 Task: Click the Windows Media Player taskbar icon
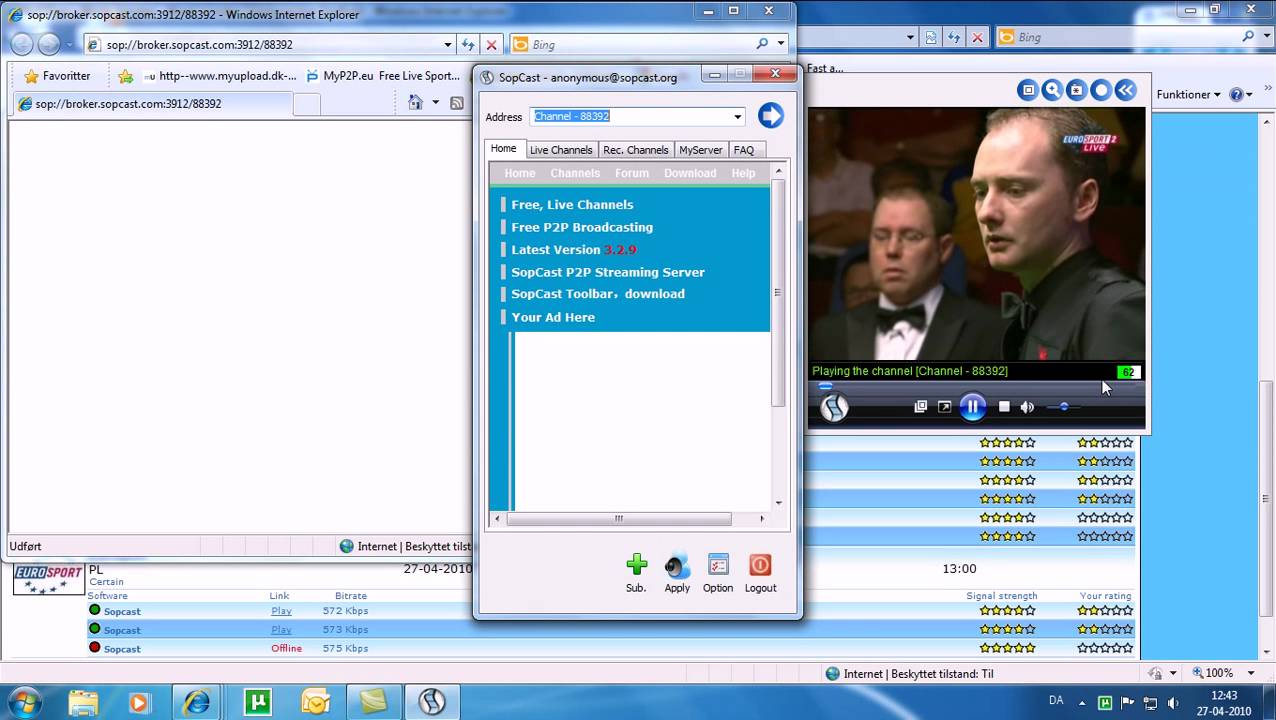pyautogui.click(x=138, y=702)
